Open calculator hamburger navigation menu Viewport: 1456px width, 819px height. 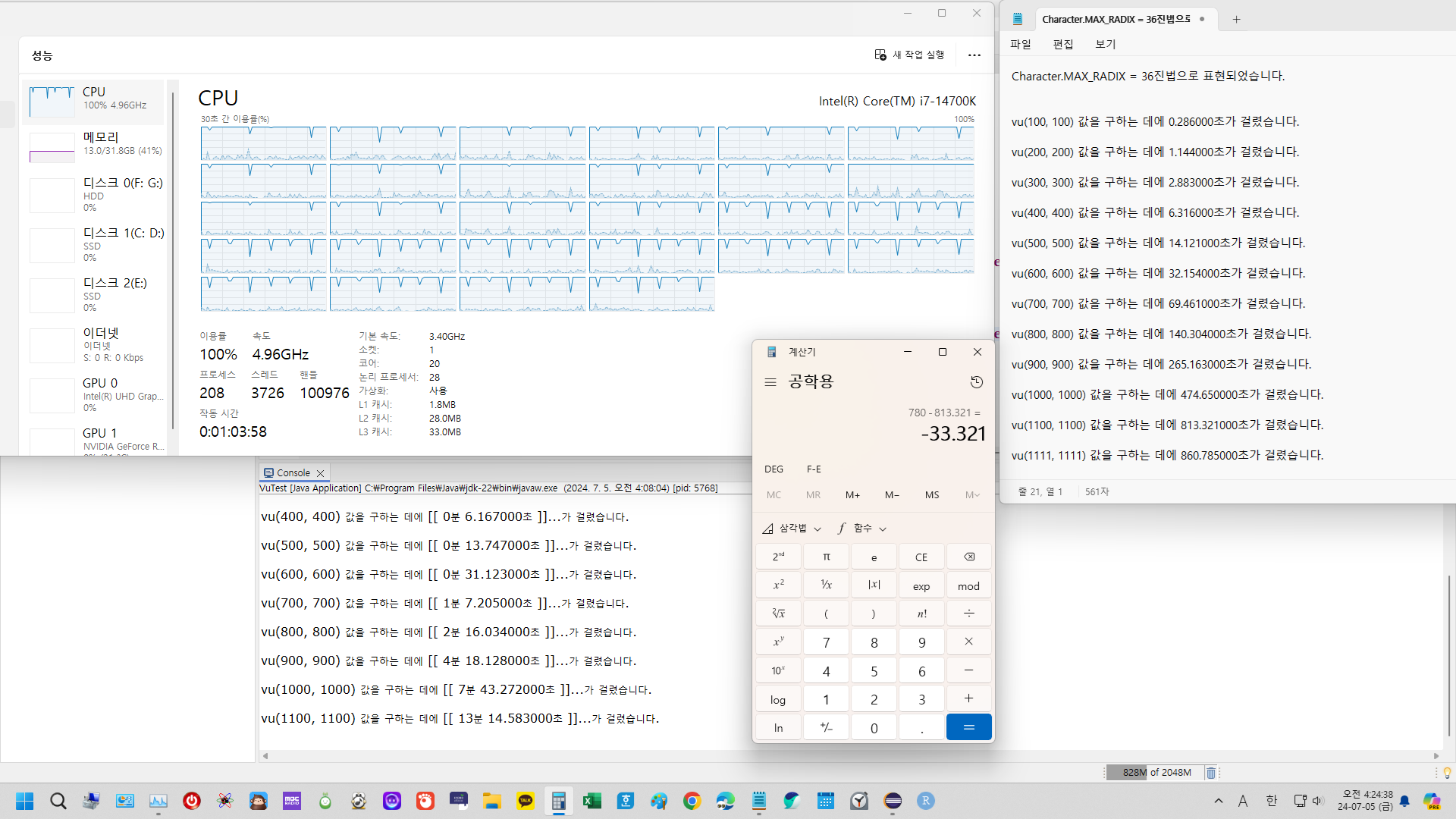coord(770,382)
